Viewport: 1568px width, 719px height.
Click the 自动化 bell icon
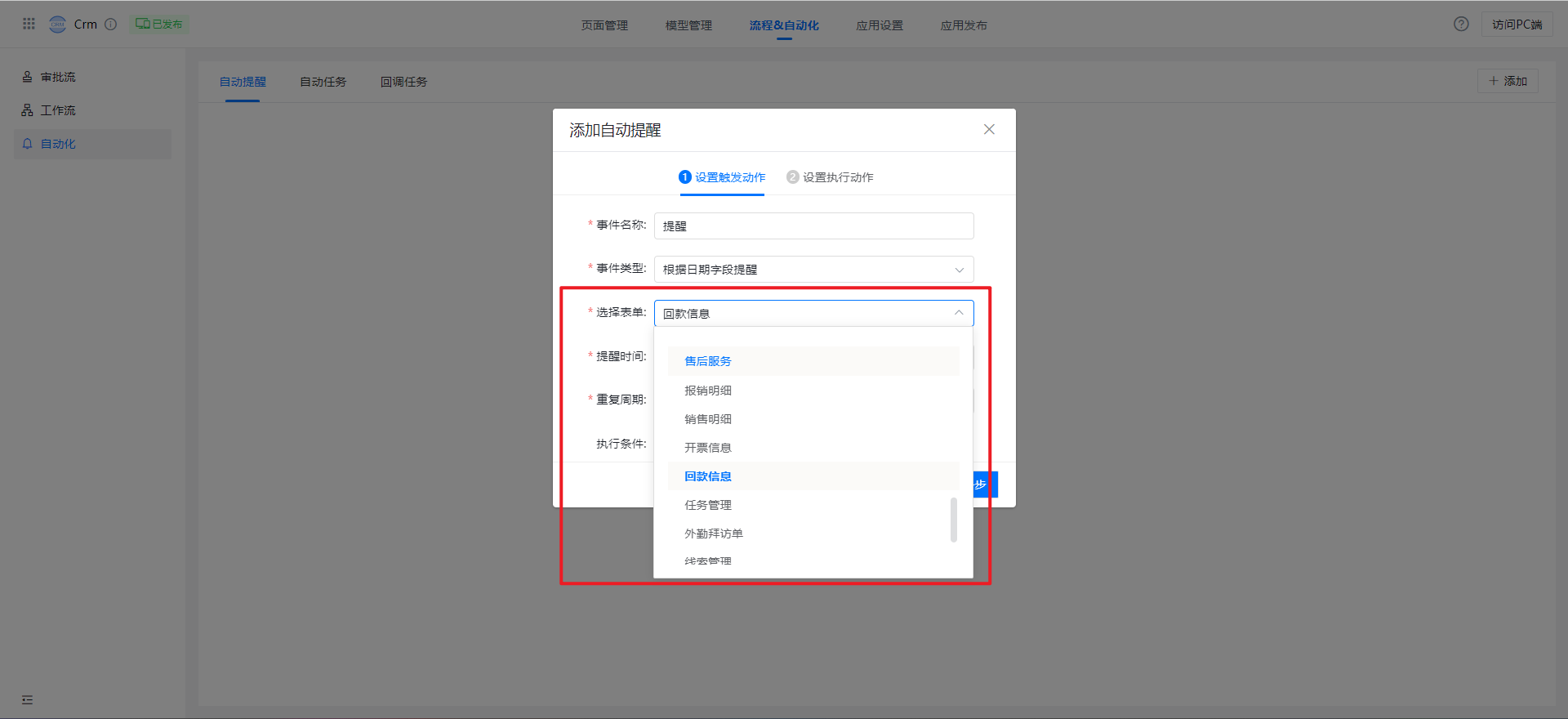pyautogui.click(x=27, y=144)
